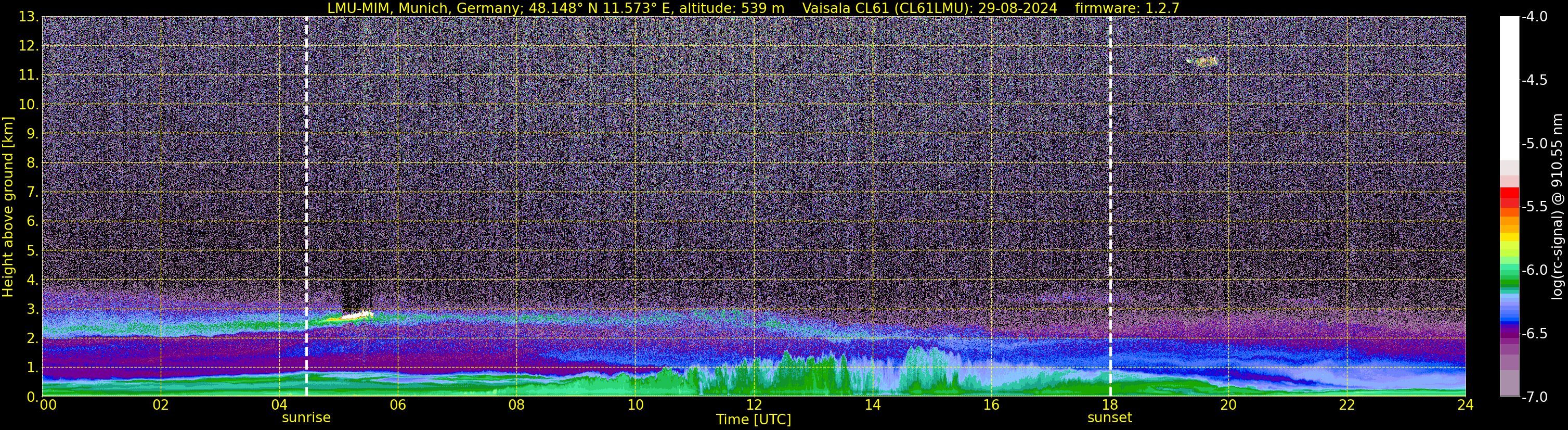Click the sunset label below the time axis

tap(1110, 418)
